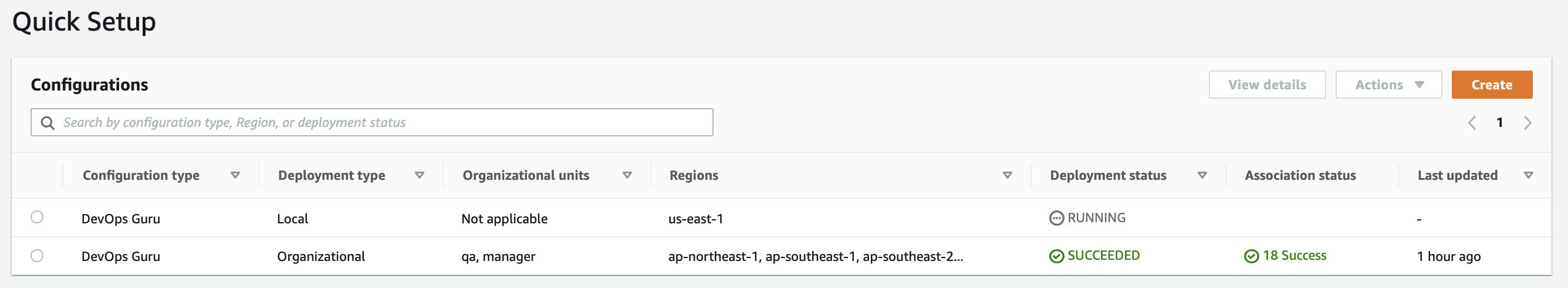Select the Local DevOps Guru row

tap(37, 217)
